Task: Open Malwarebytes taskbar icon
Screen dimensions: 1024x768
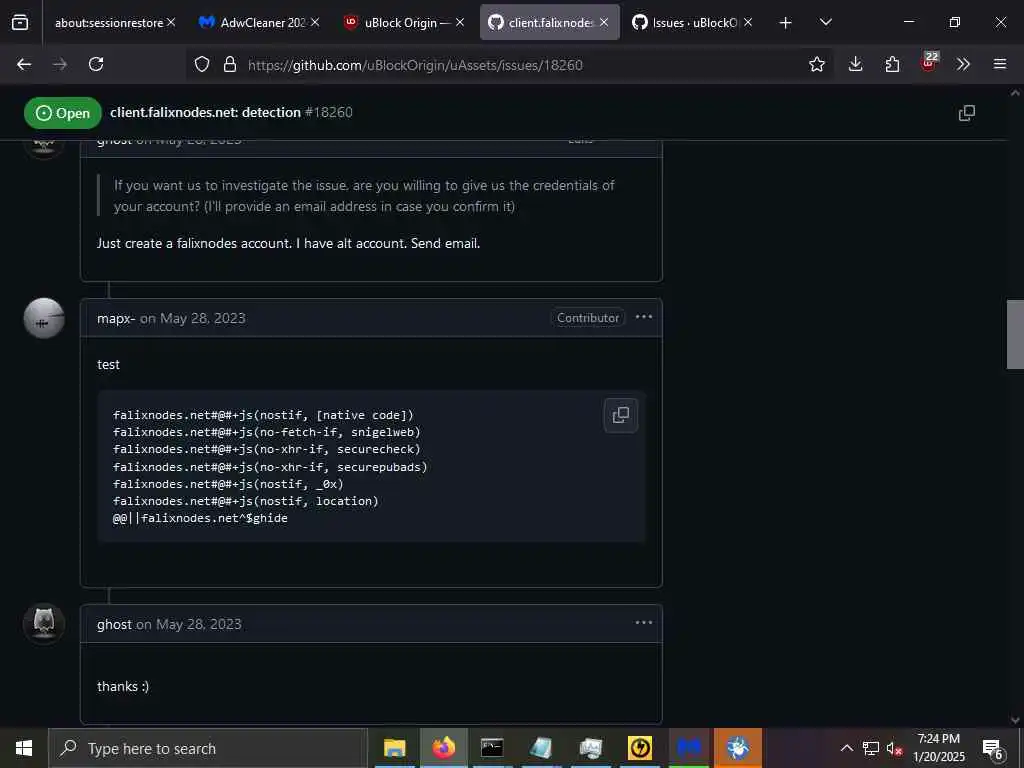Action: 689,748
